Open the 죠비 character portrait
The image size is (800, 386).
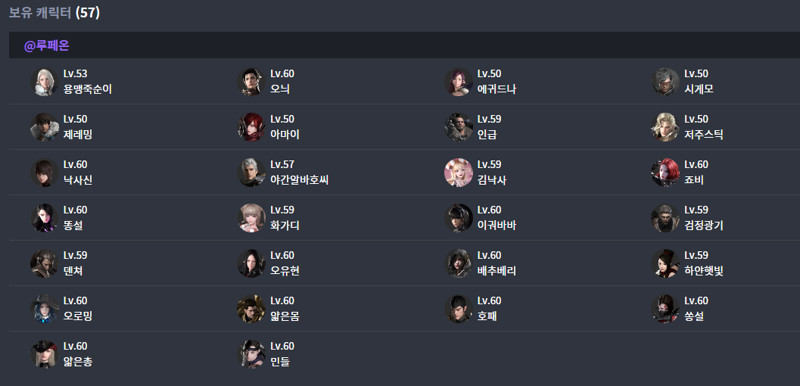point(665,172)
